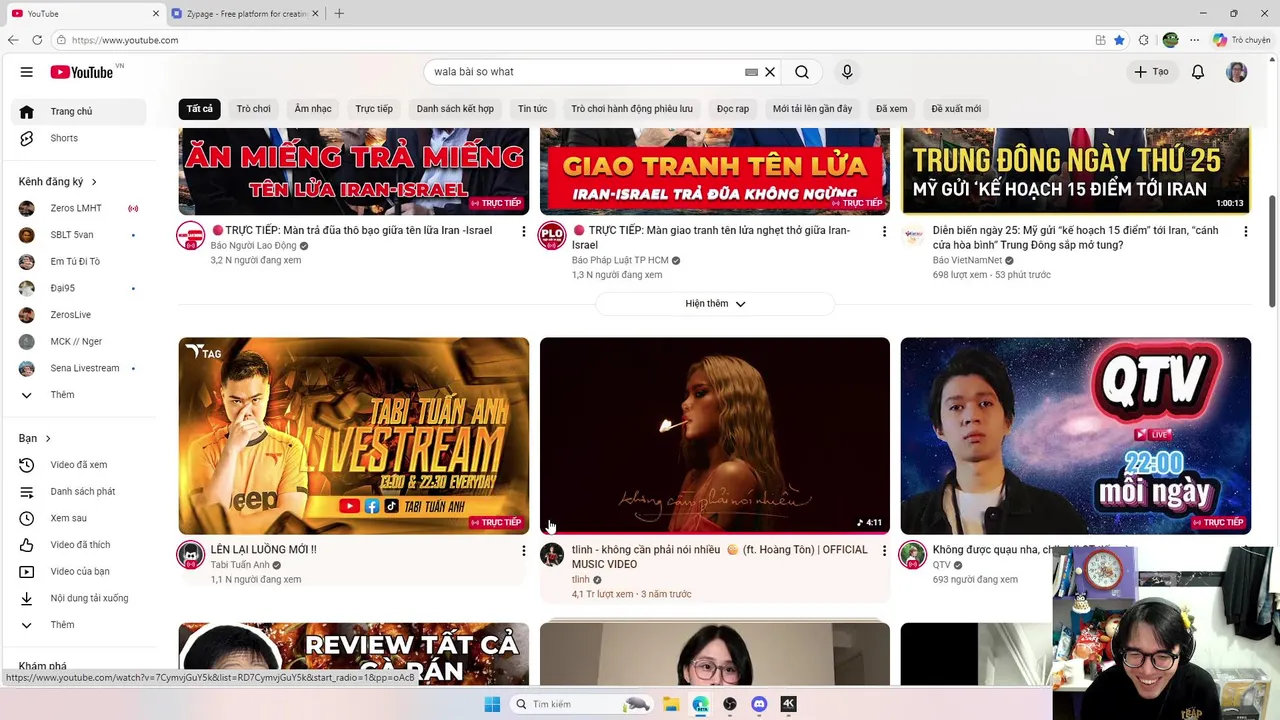Open Zeros LMHT channel
1280x720 pixels.
point(78,208)
